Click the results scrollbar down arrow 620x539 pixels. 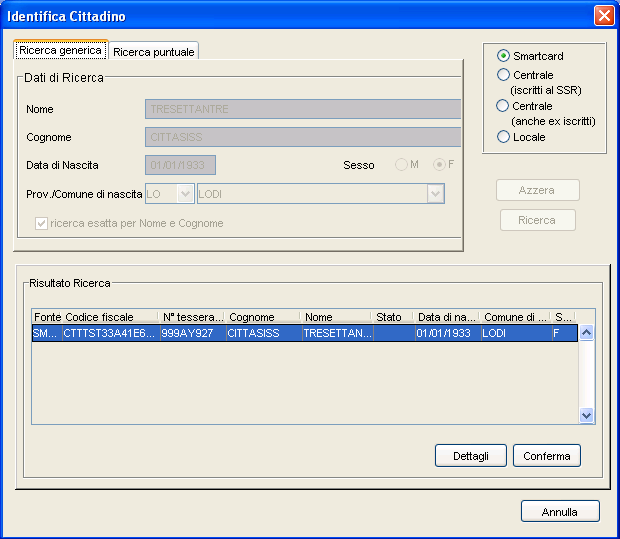coord(587,415)
